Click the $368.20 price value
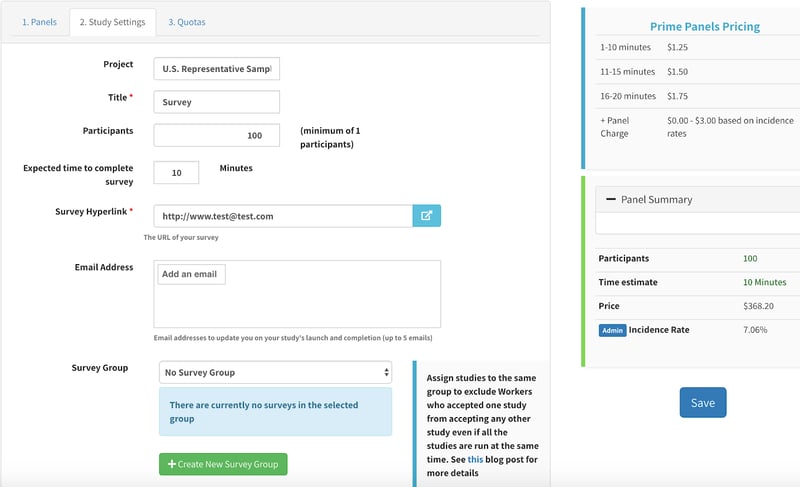This screenshot has height=487, width=800. [x=760, y=306]
